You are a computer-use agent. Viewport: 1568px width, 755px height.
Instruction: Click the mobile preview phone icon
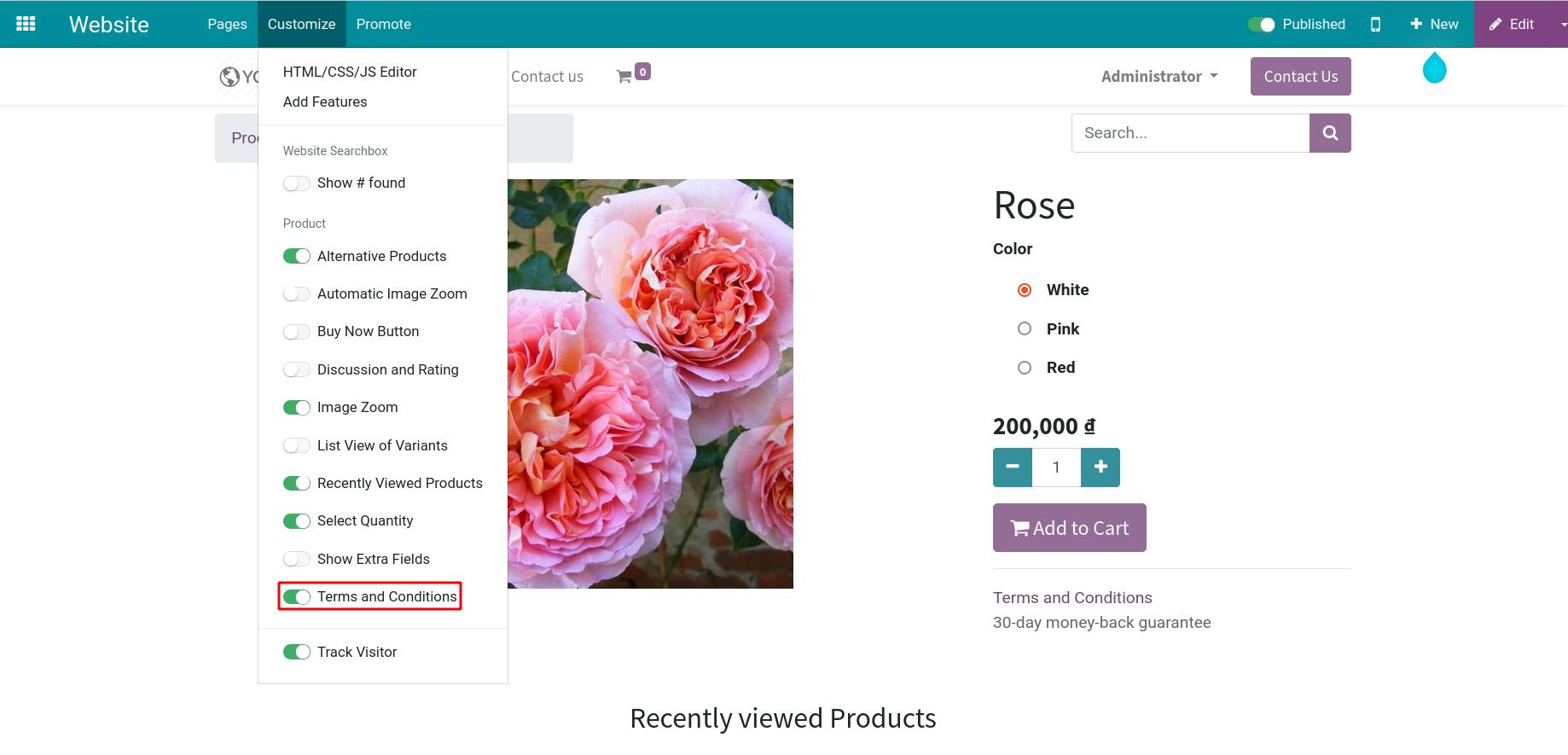[x=1375, y=24]
